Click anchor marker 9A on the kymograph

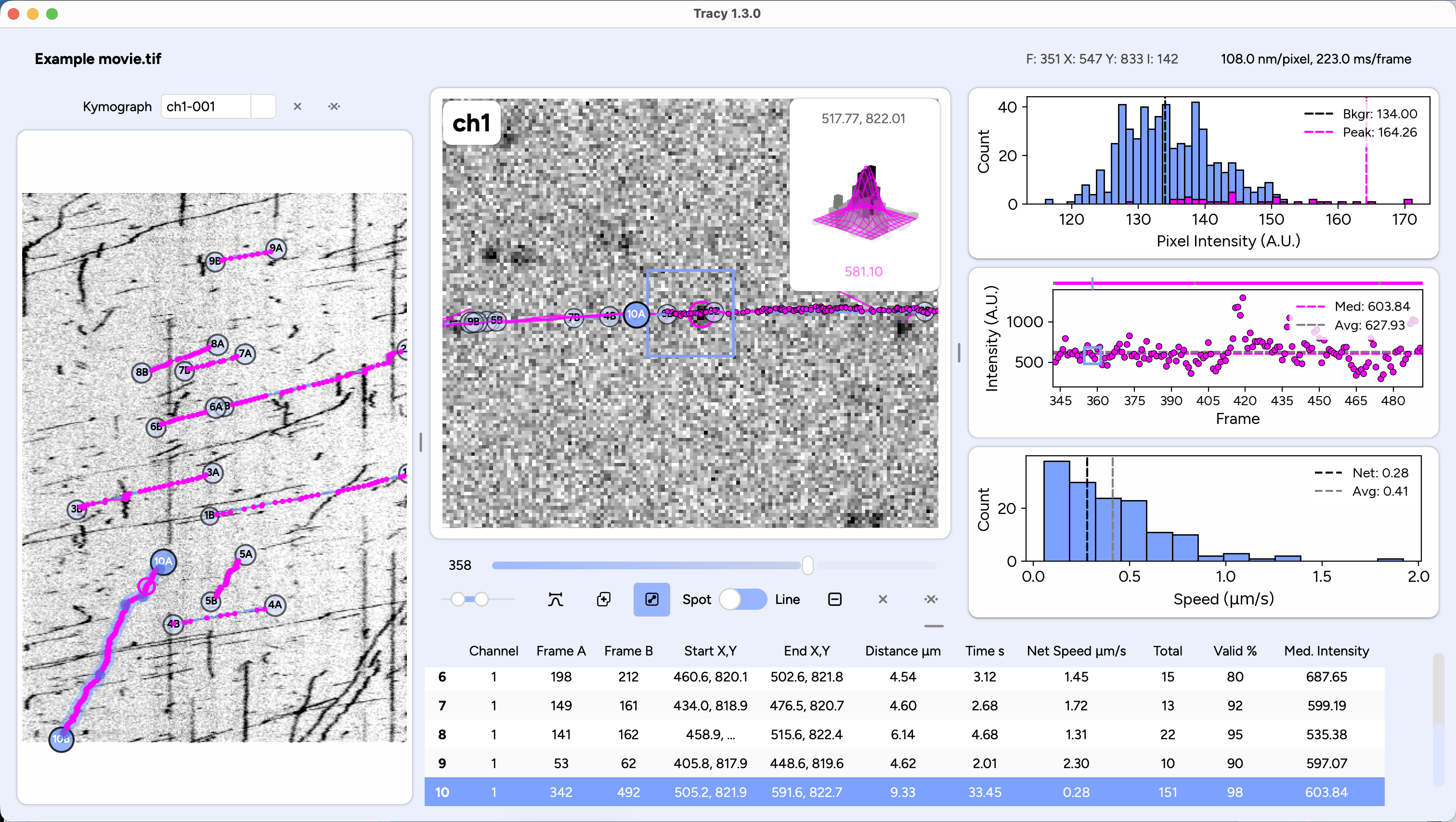click(x=275, y=248)
